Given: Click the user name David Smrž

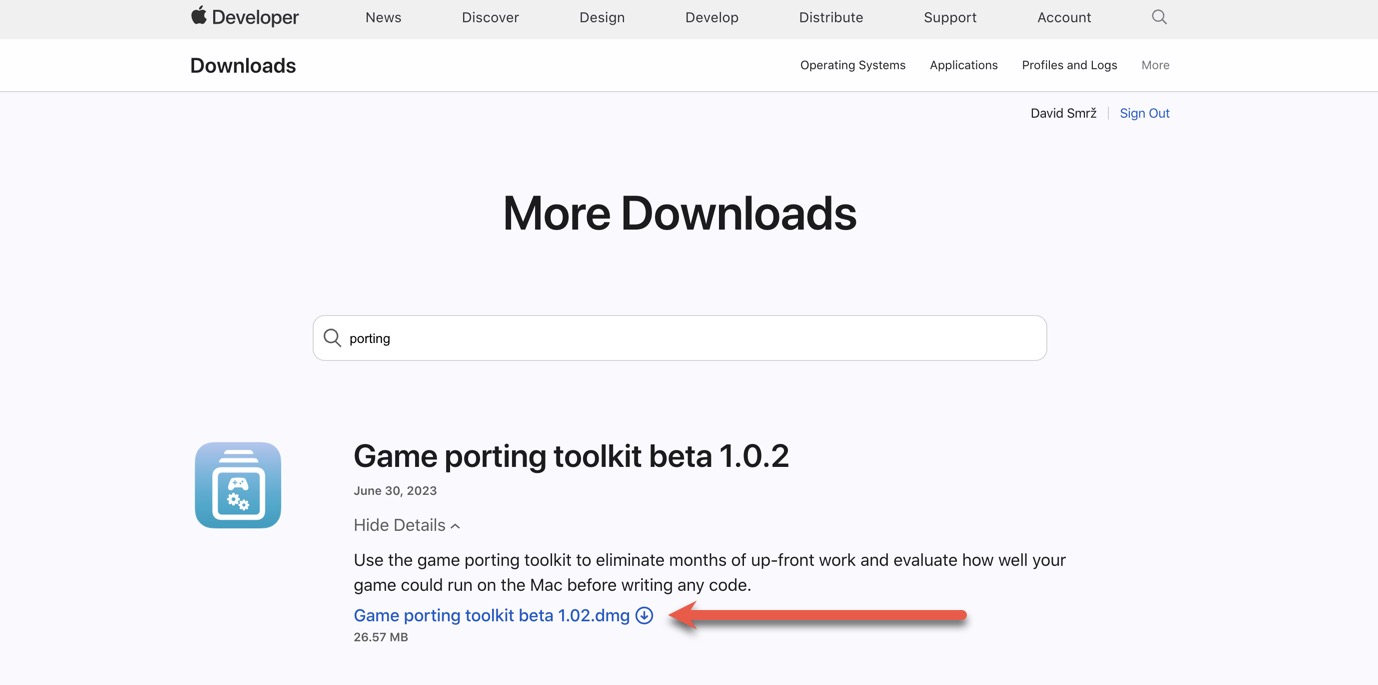Looking at the screenshot, I should [x=1063, y=113].
